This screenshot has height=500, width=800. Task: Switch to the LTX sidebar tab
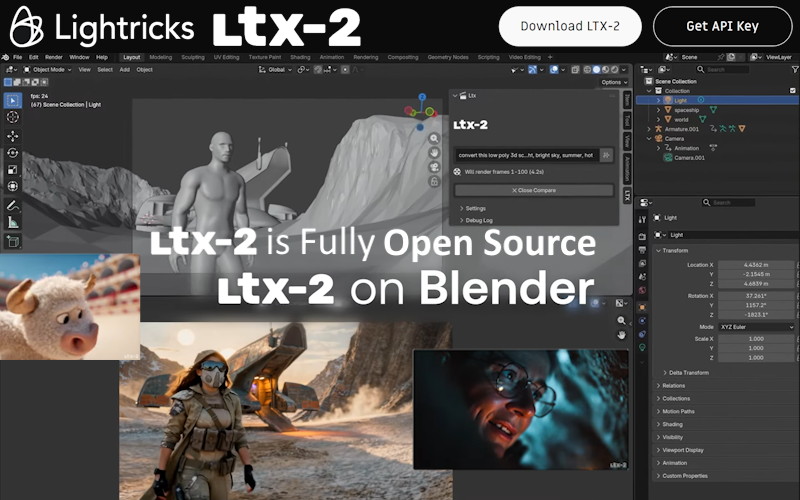[x=627, y=194]
